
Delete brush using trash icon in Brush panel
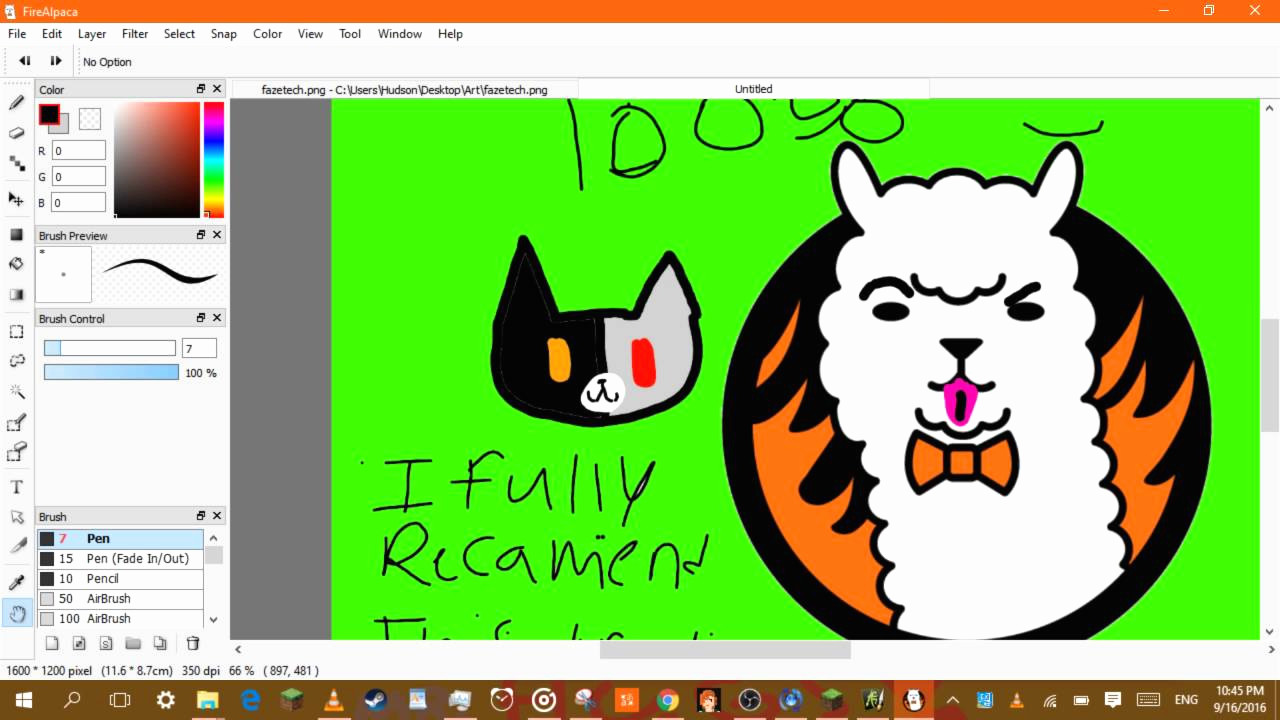coord(192,643)
